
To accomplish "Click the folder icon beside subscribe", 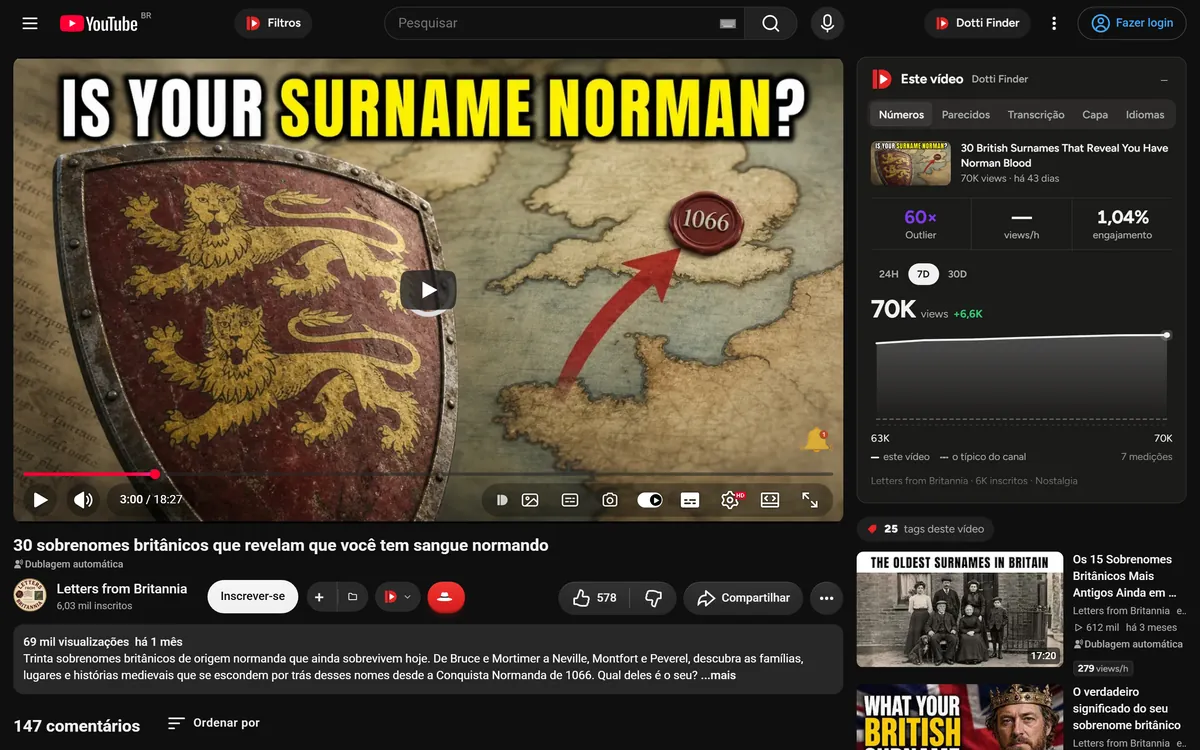I will pos(352,597).
